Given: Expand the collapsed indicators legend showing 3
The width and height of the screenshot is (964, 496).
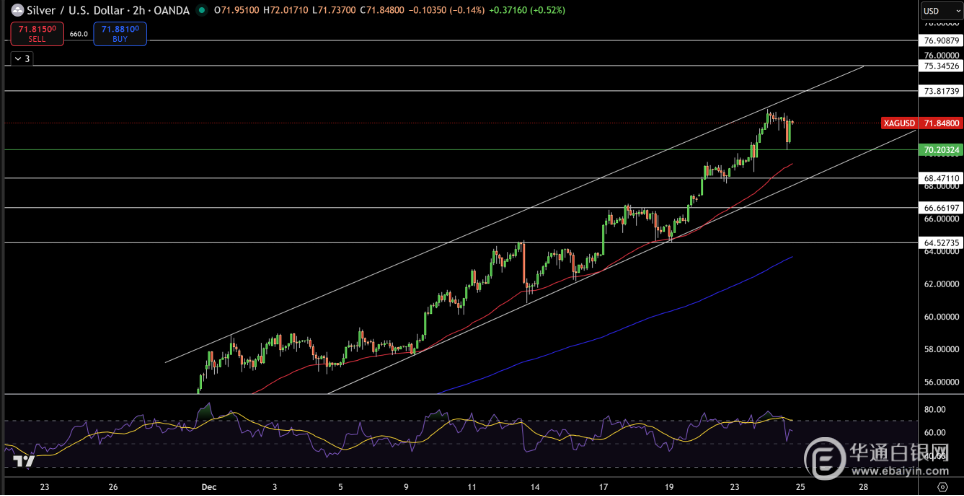Looking at the screenshot, I should point(21,59).
